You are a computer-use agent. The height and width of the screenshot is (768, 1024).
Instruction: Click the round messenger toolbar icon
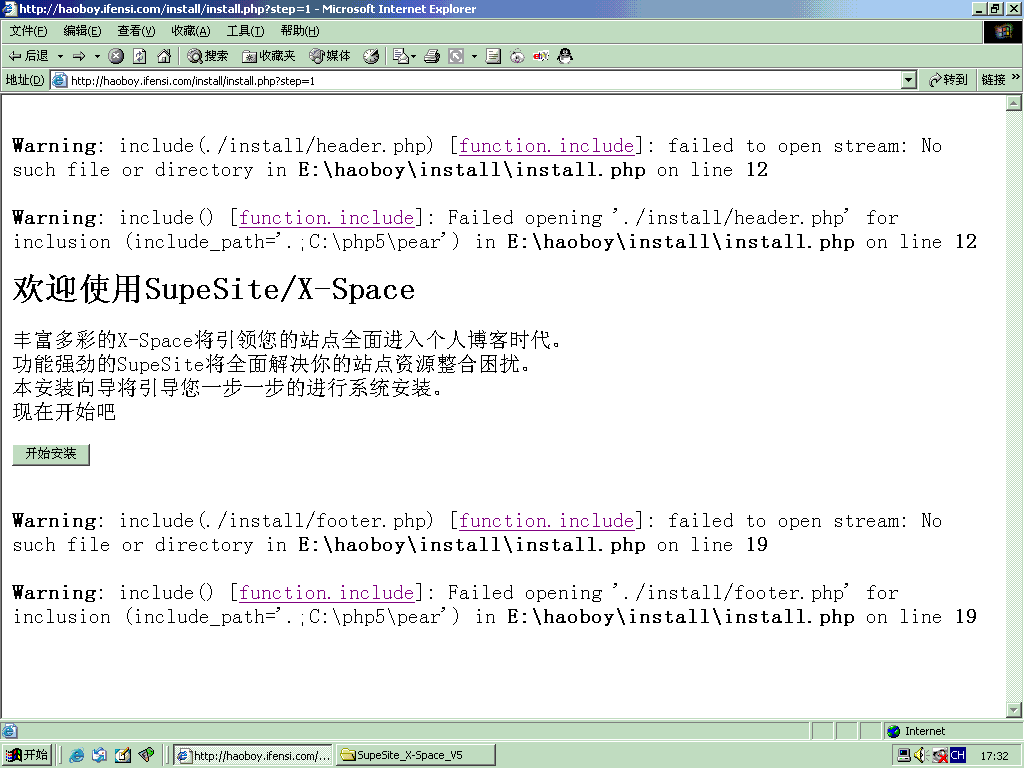point(517,56)
